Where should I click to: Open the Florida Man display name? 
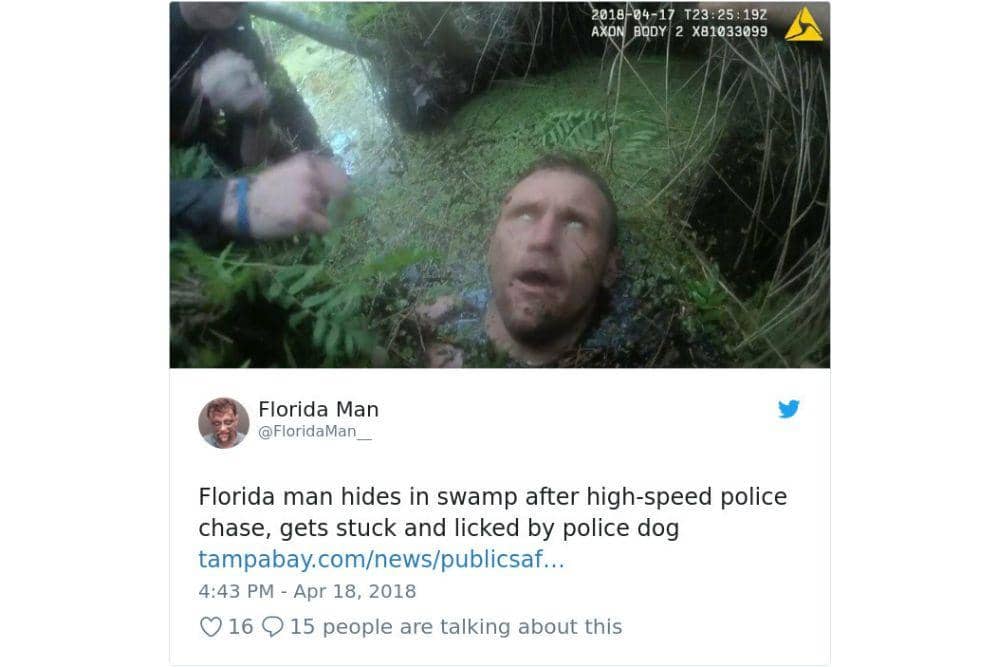tap(318, 409)
